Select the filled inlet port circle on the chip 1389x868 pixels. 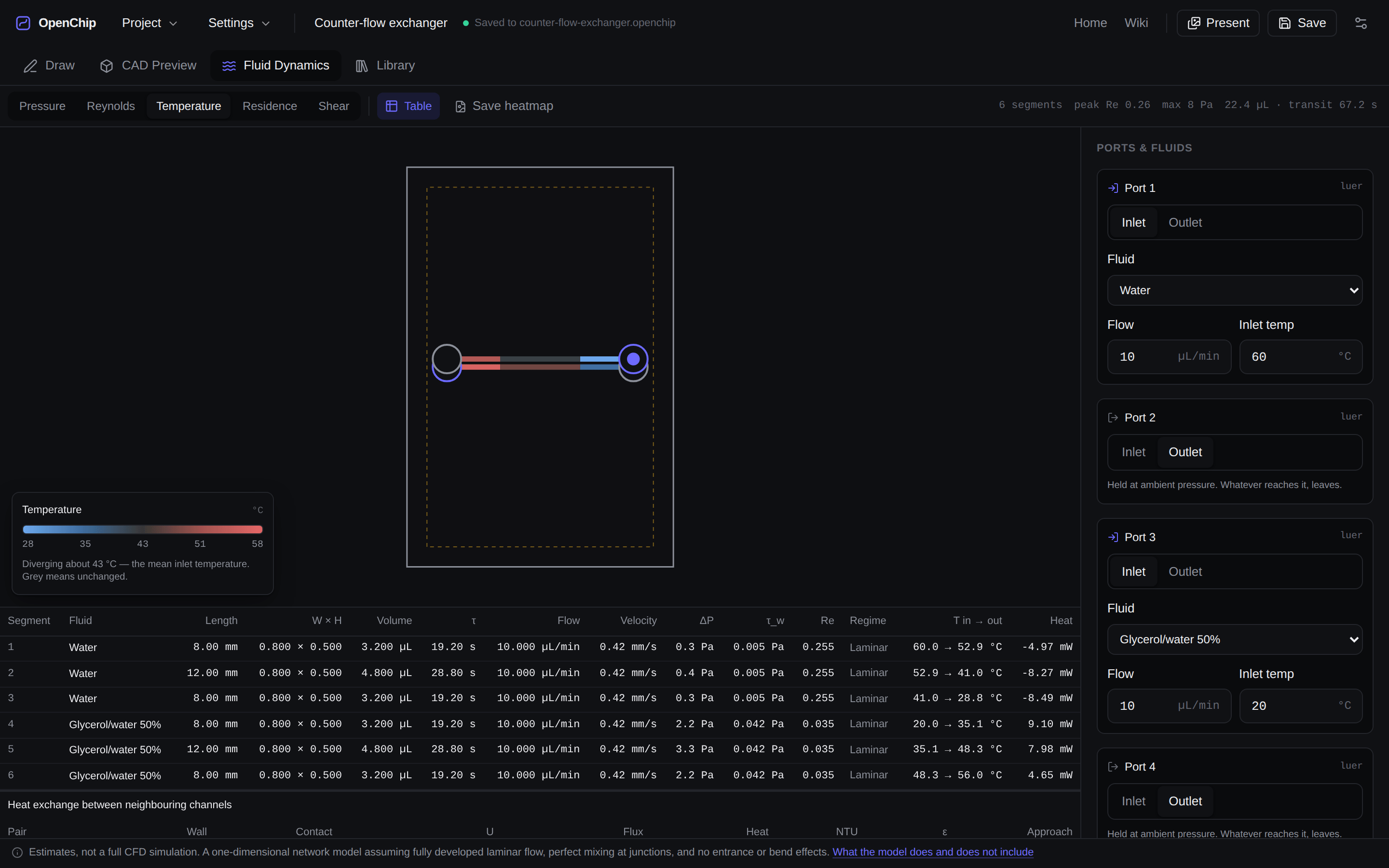pyautogui.click(x=633, y=359)
